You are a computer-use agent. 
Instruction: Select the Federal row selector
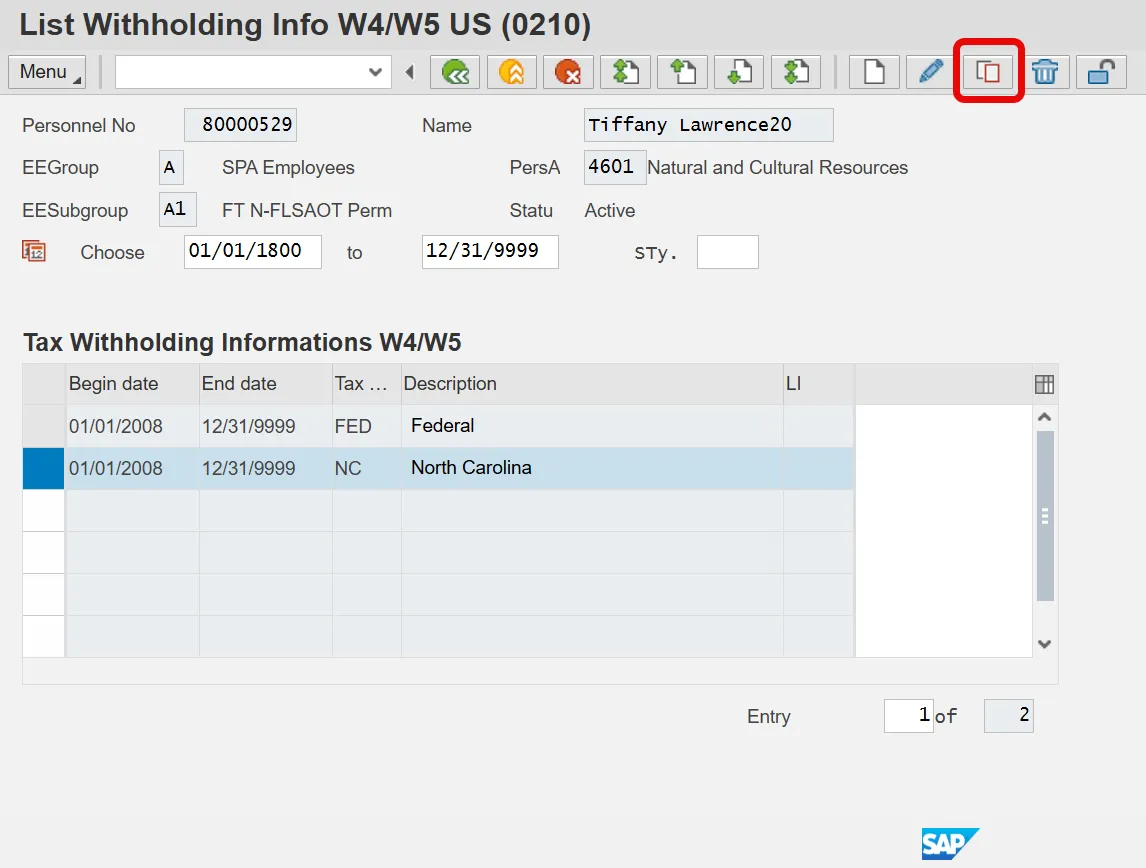coord(44,426)
